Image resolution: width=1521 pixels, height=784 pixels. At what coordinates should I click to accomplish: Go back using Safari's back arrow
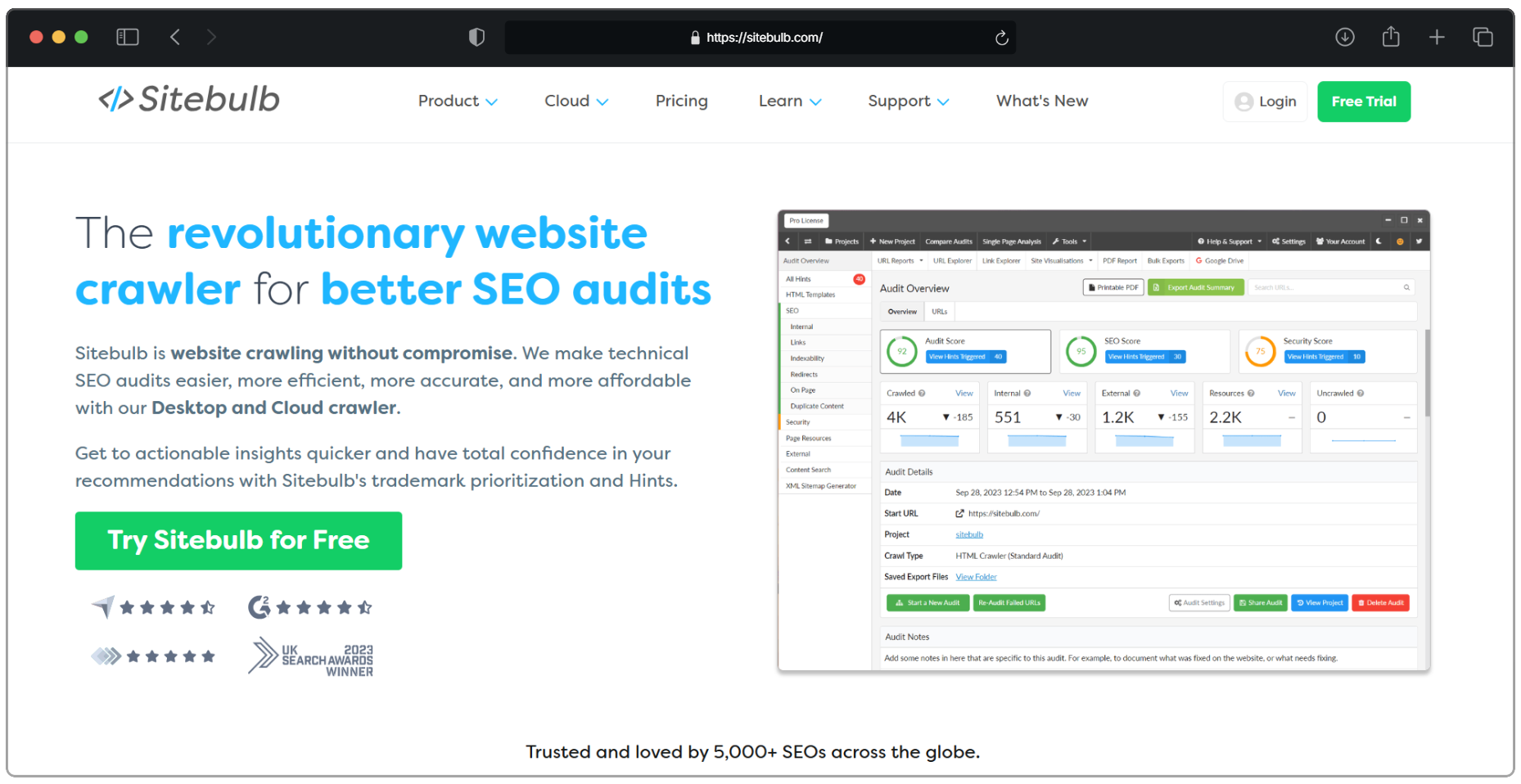(x=174, y=37)
